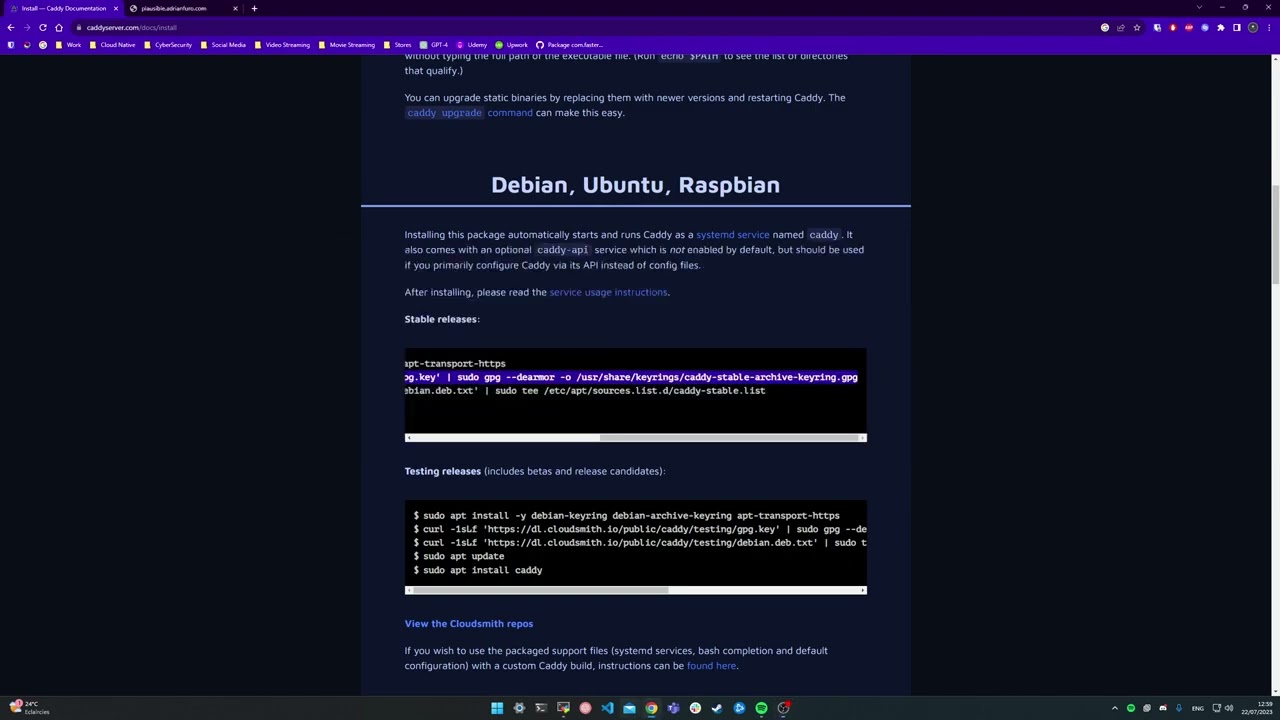
Task: Open the GitHub Package bookmark
Action: pyautogui.click(x=569, y=45)
